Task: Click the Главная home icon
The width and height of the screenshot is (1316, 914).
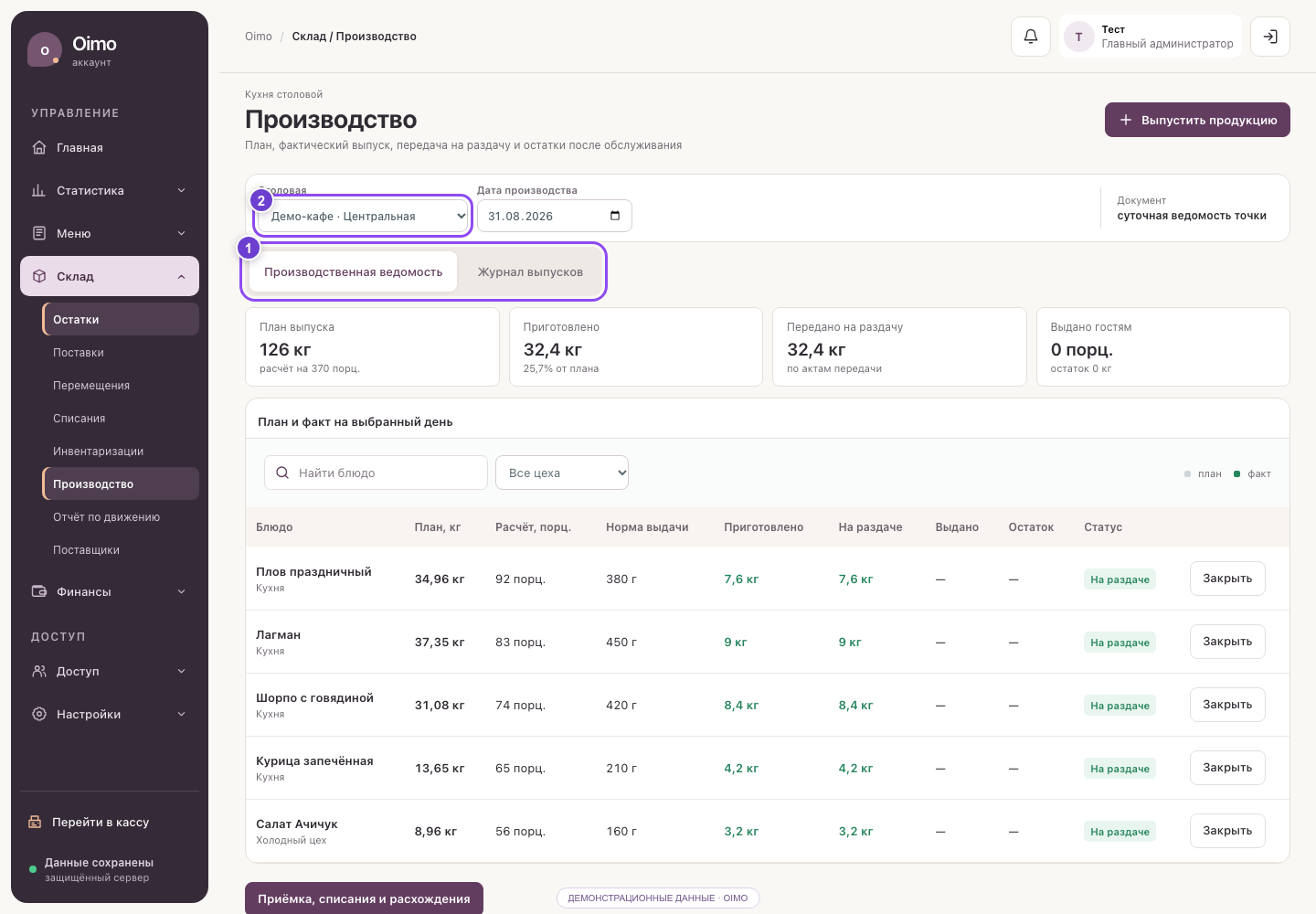Action: [39, 147]
